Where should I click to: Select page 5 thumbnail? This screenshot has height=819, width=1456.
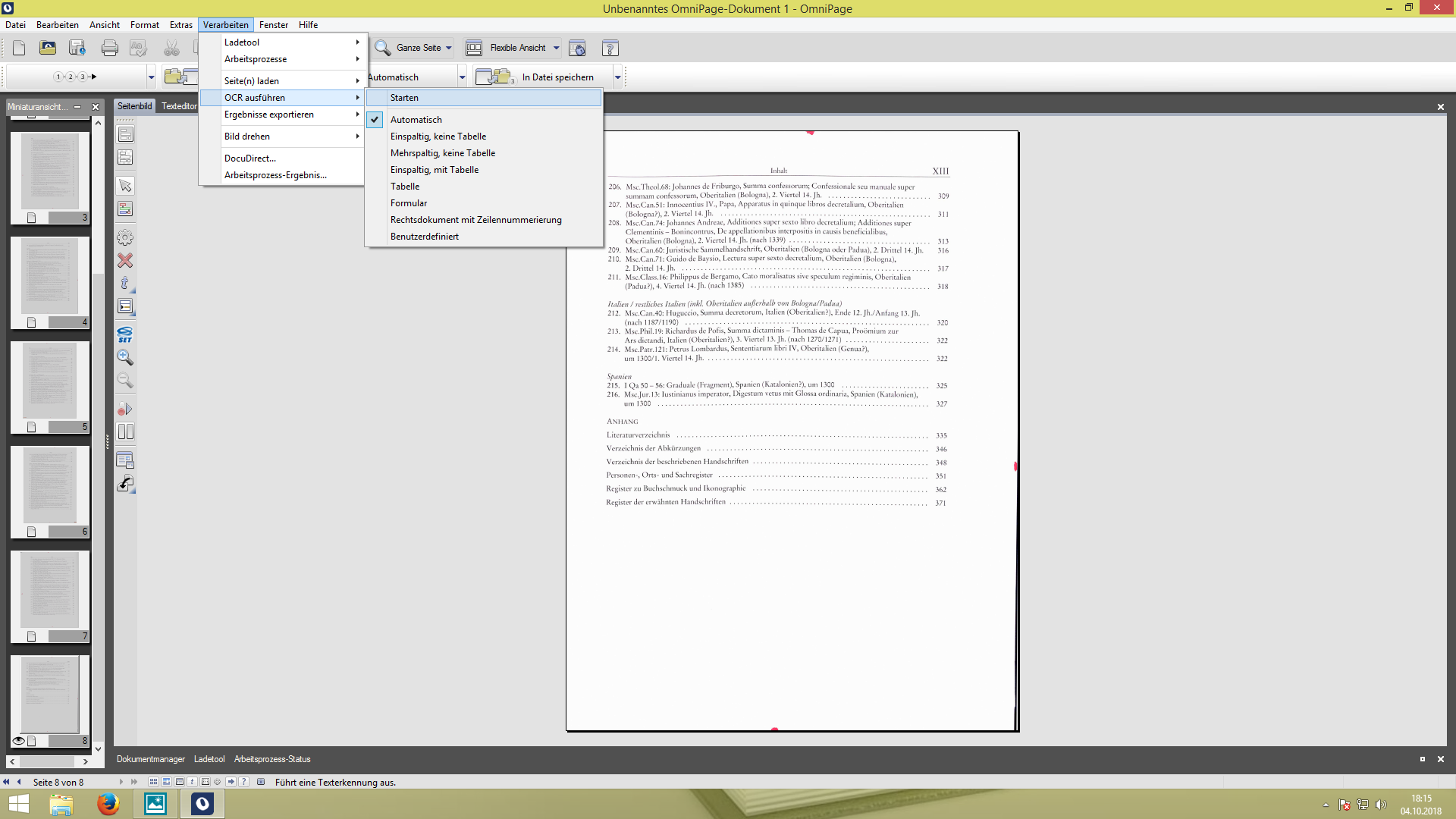pos(50,388)
